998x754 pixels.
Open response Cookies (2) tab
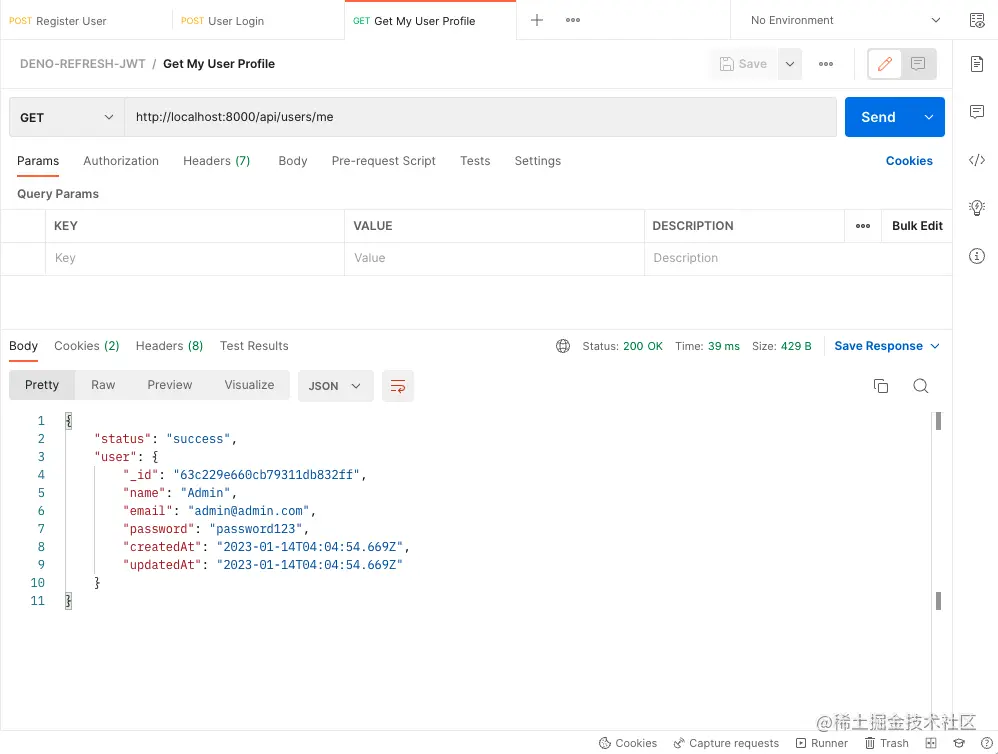(87, 346)
